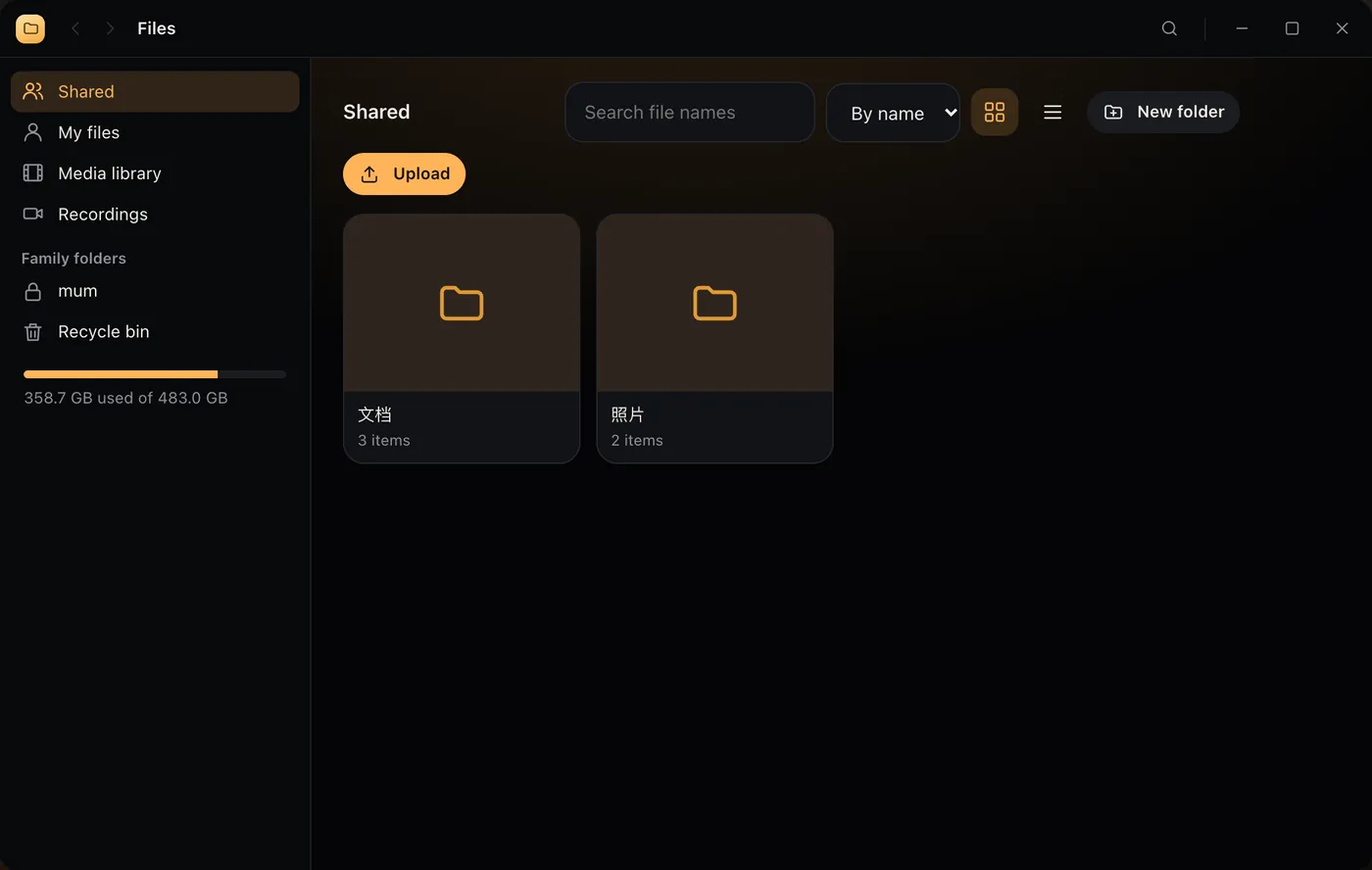Click the Upload button

click(x=404, y=173)
